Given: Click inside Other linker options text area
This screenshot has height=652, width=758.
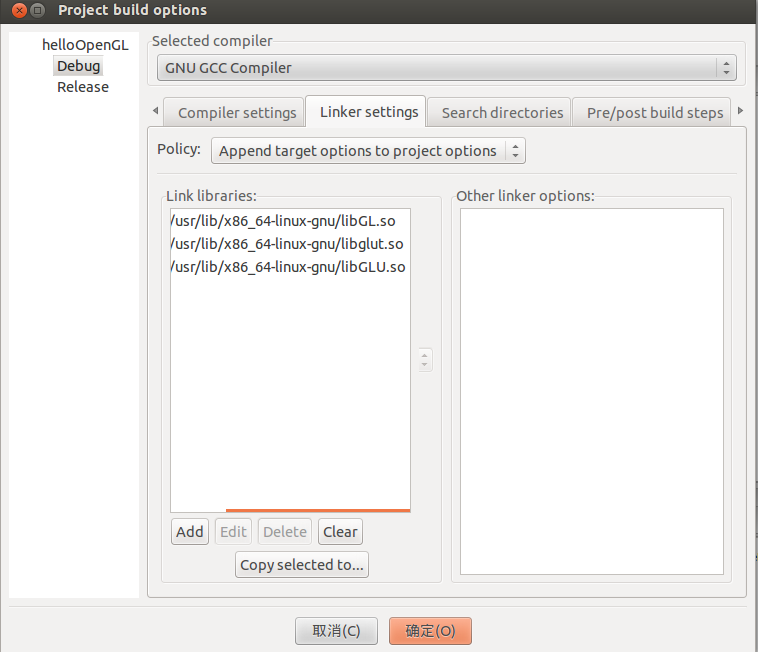Looking at the screenshot, I should point(592,391).
